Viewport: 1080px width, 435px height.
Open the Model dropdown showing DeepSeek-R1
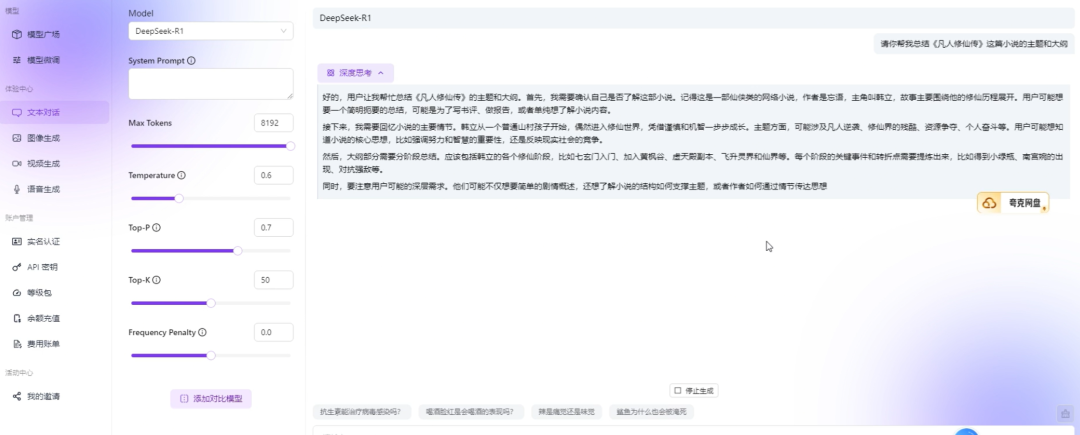coord(211,31)
